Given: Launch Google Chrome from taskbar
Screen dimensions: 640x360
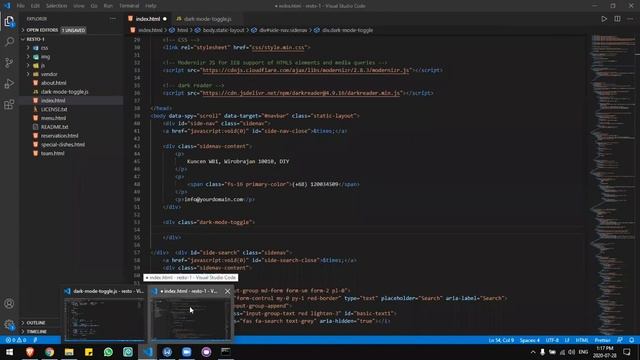Looking at the screenshot, I should [49, 352].
